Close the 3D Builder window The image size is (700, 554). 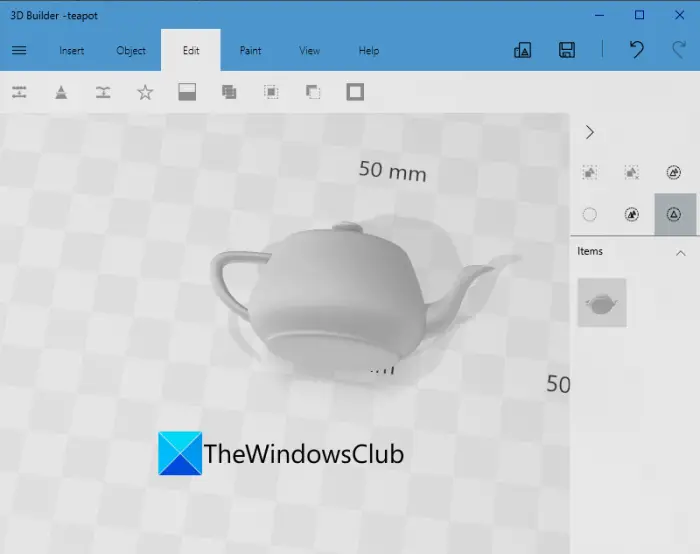[679, 15]
